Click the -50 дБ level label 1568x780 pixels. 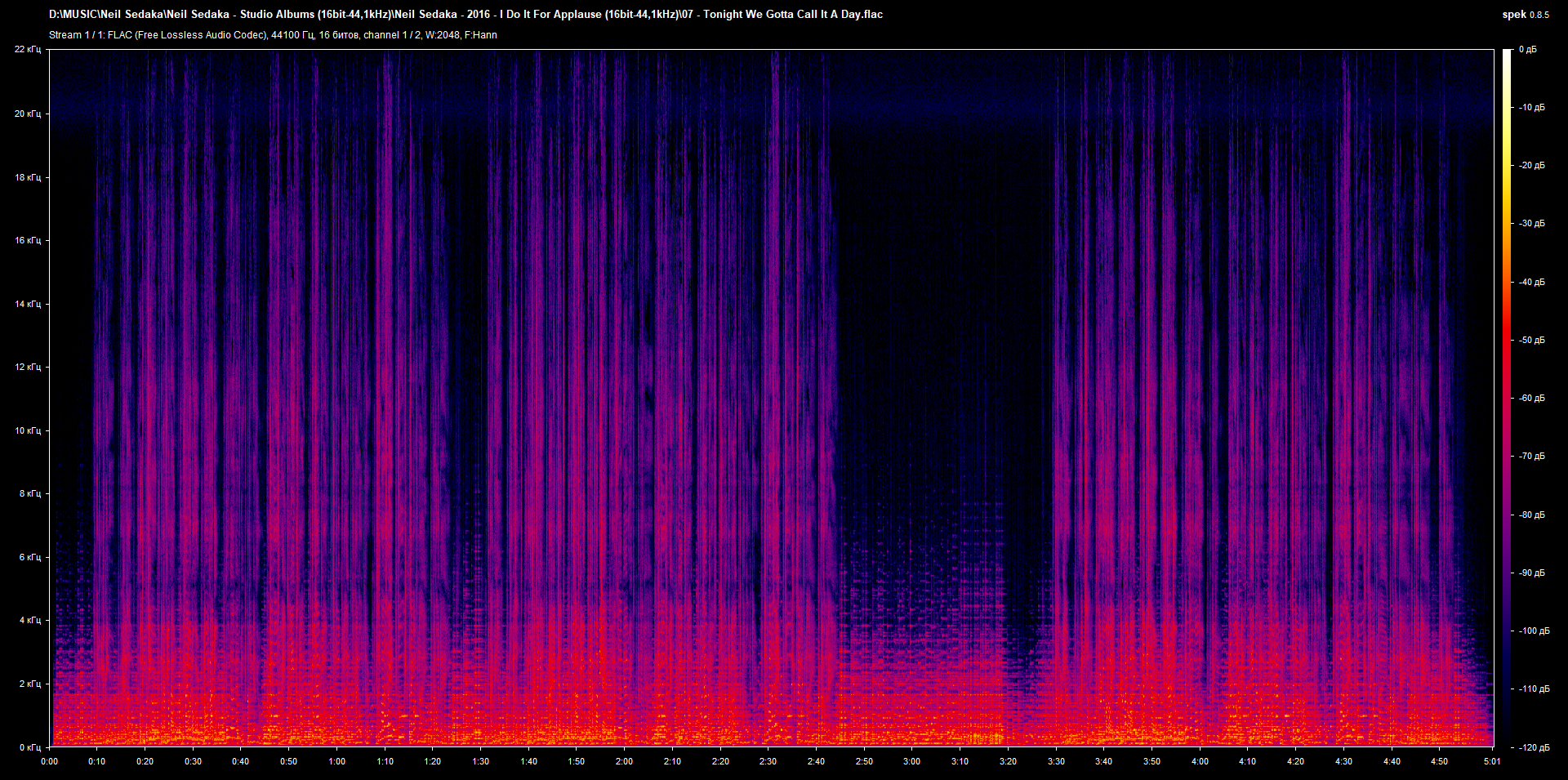pos(1531,340)
